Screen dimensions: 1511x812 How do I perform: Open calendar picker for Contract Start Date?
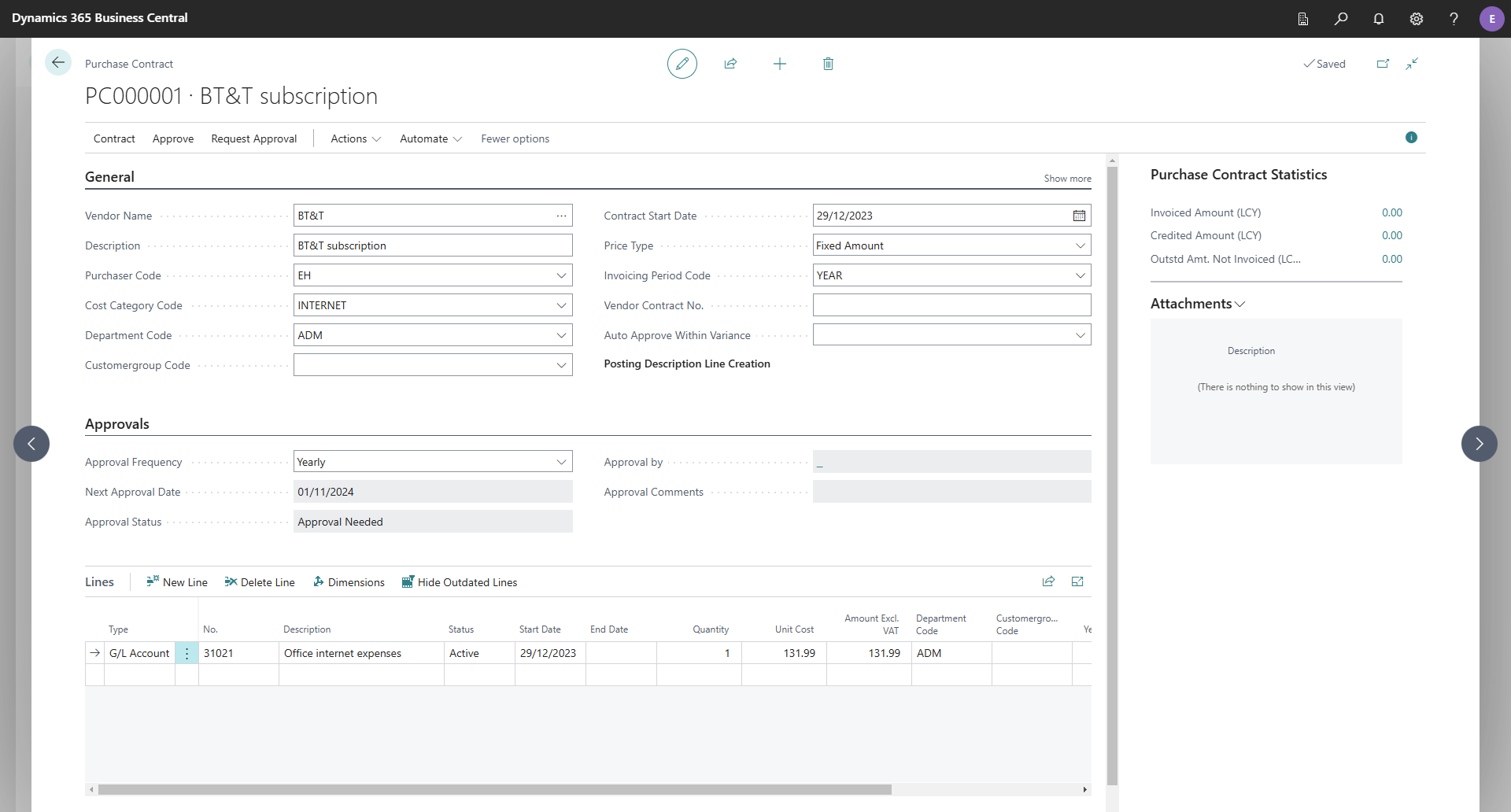[x=1079, y=216]
